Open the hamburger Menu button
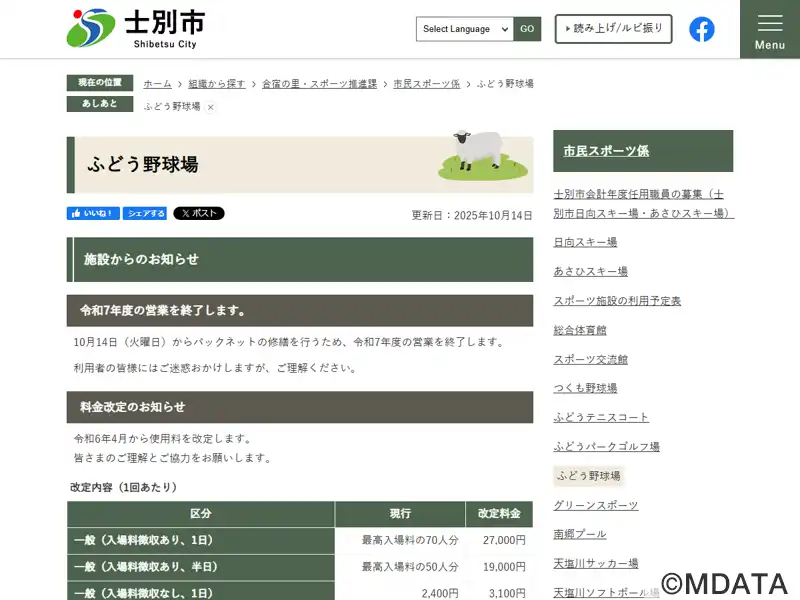Screen dimensions: 800x600 tap(769, 29)
